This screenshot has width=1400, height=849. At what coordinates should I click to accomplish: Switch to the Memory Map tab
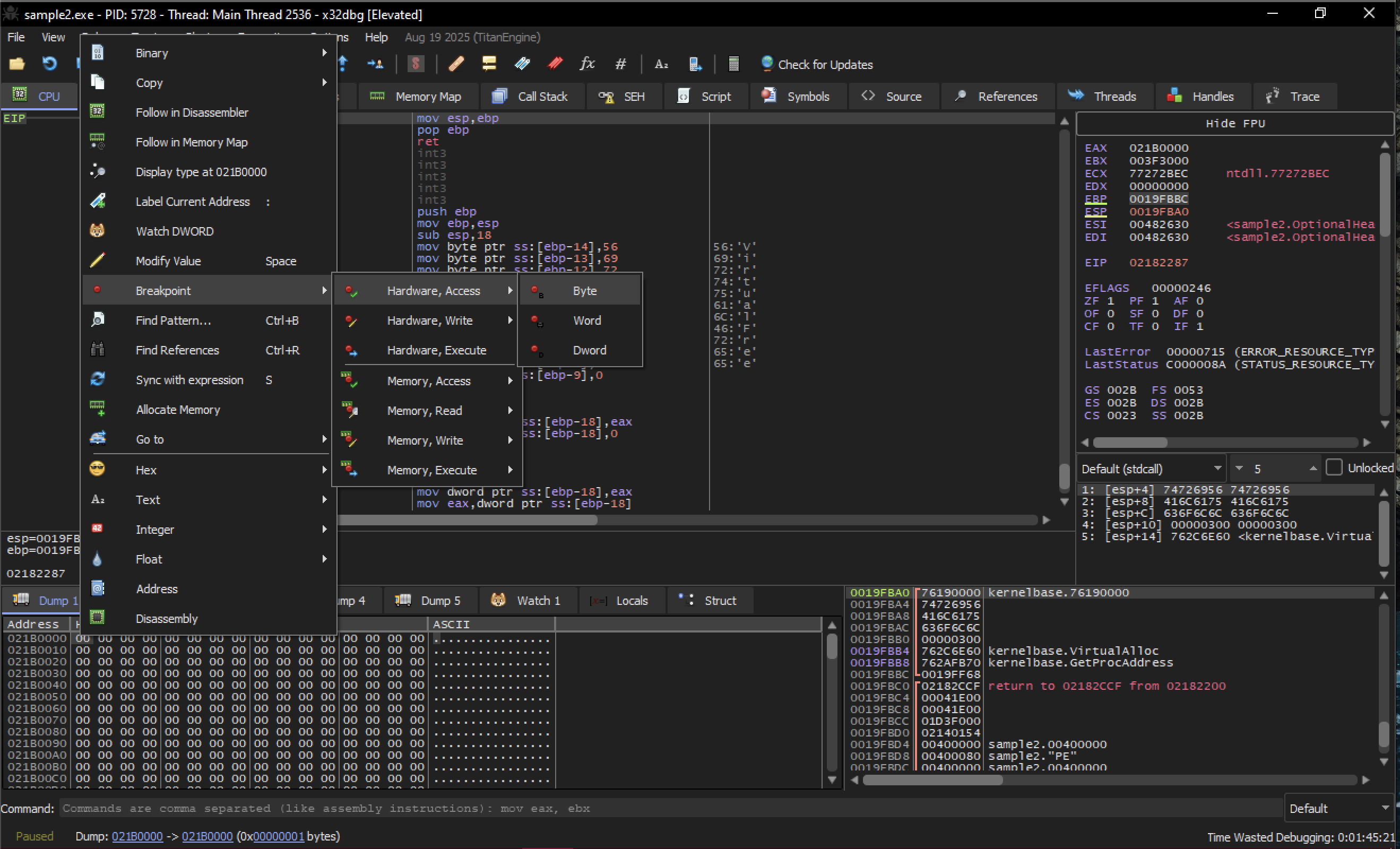(x=417, y=97)
